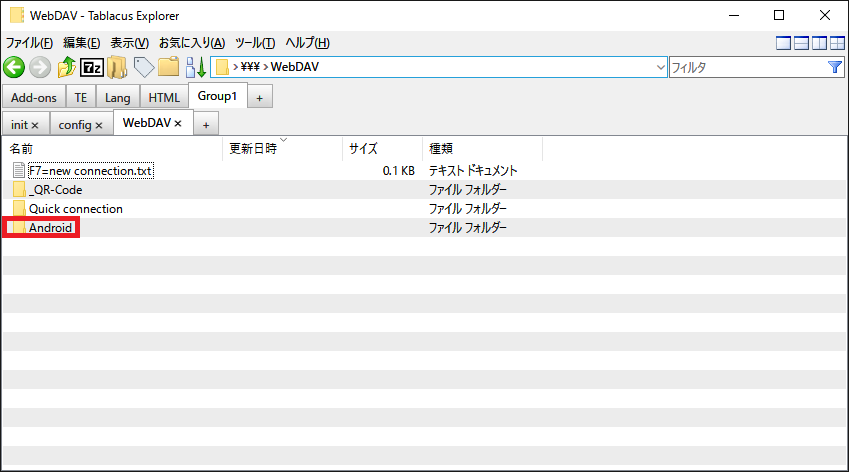This screenshot has height=472, width=849.
Task: Maximize the Tablacus Explorer window
Action: pos(779,16)
